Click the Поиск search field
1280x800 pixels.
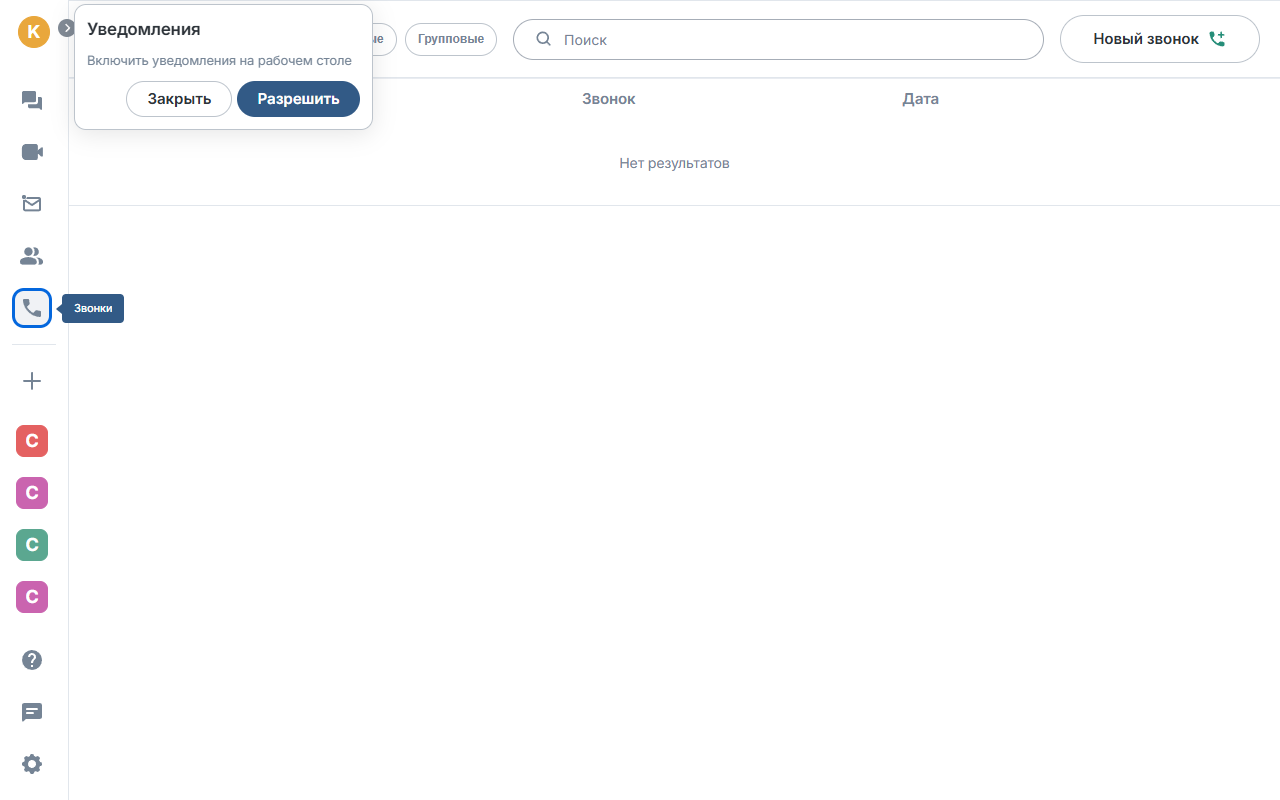point(778,40)
